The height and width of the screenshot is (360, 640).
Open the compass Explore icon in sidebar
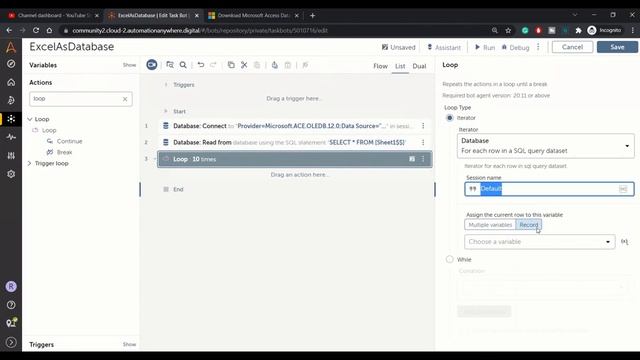pyautogui.click(x=11, y=64)
